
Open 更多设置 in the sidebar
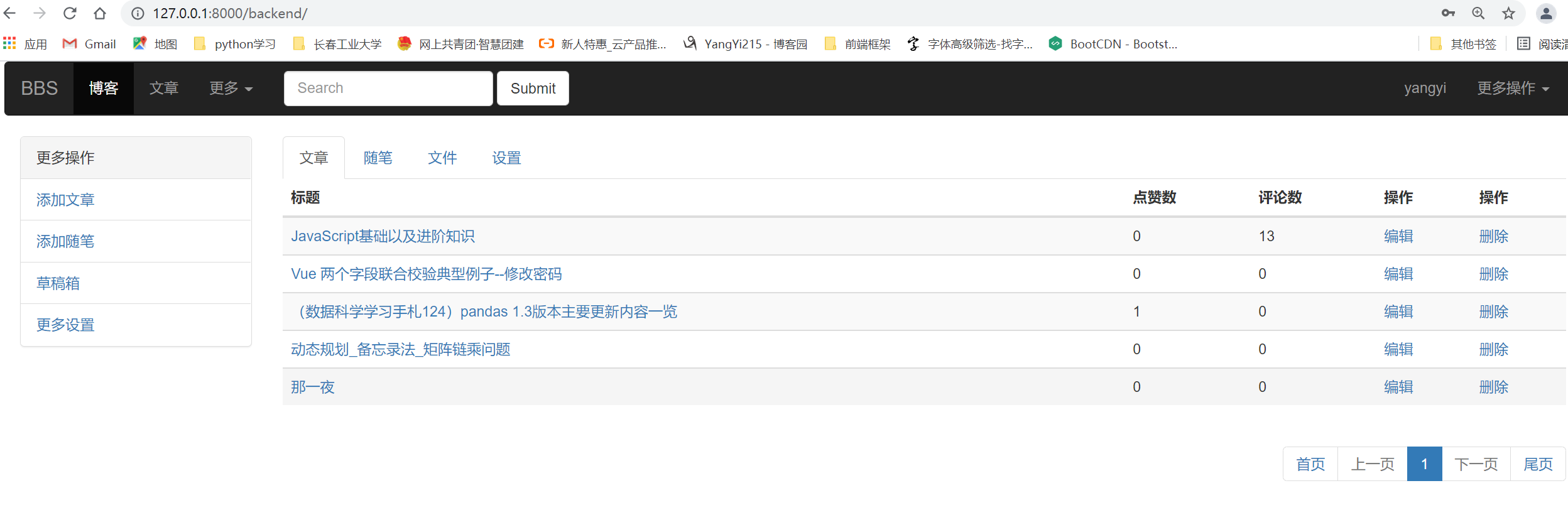(x=65, y=325)
